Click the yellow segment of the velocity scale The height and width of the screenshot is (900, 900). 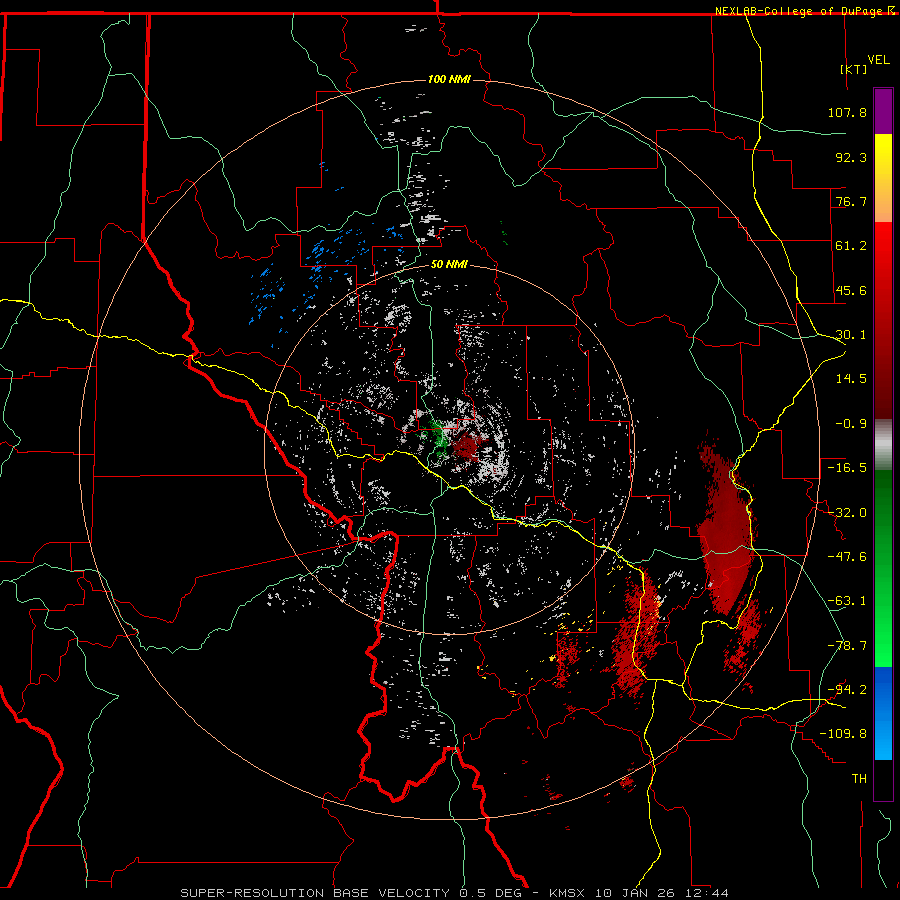[883, 155]
